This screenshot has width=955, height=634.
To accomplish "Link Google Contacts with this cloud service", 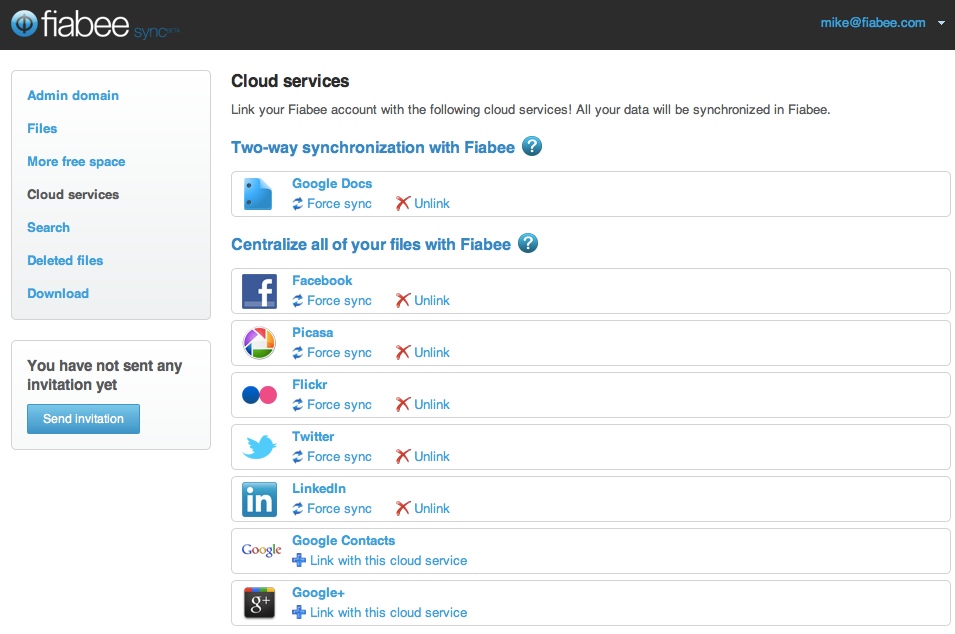I will (x=380, y=560).
